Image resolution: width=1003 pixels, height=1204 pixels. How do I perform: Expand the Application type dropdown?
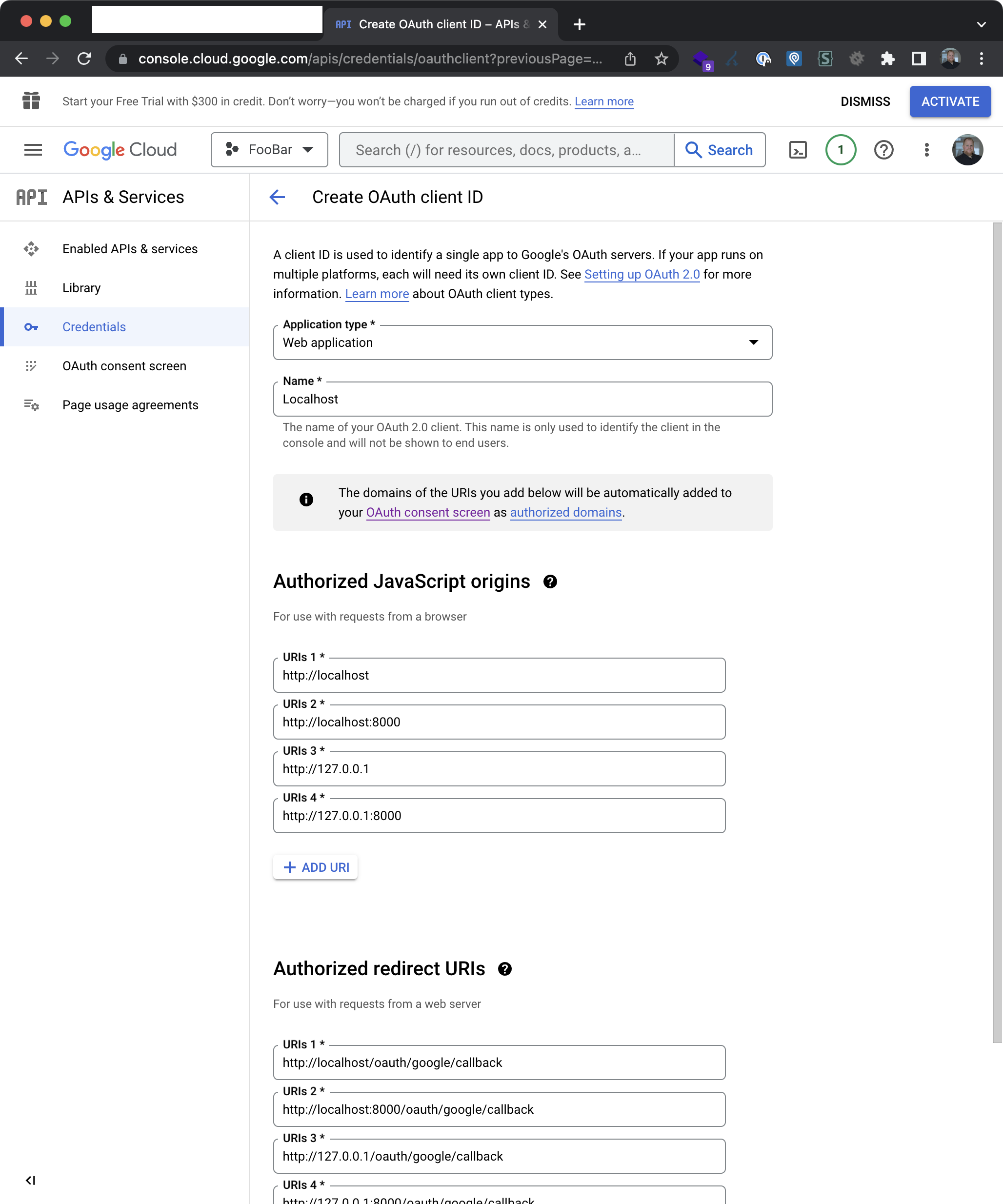522,343
